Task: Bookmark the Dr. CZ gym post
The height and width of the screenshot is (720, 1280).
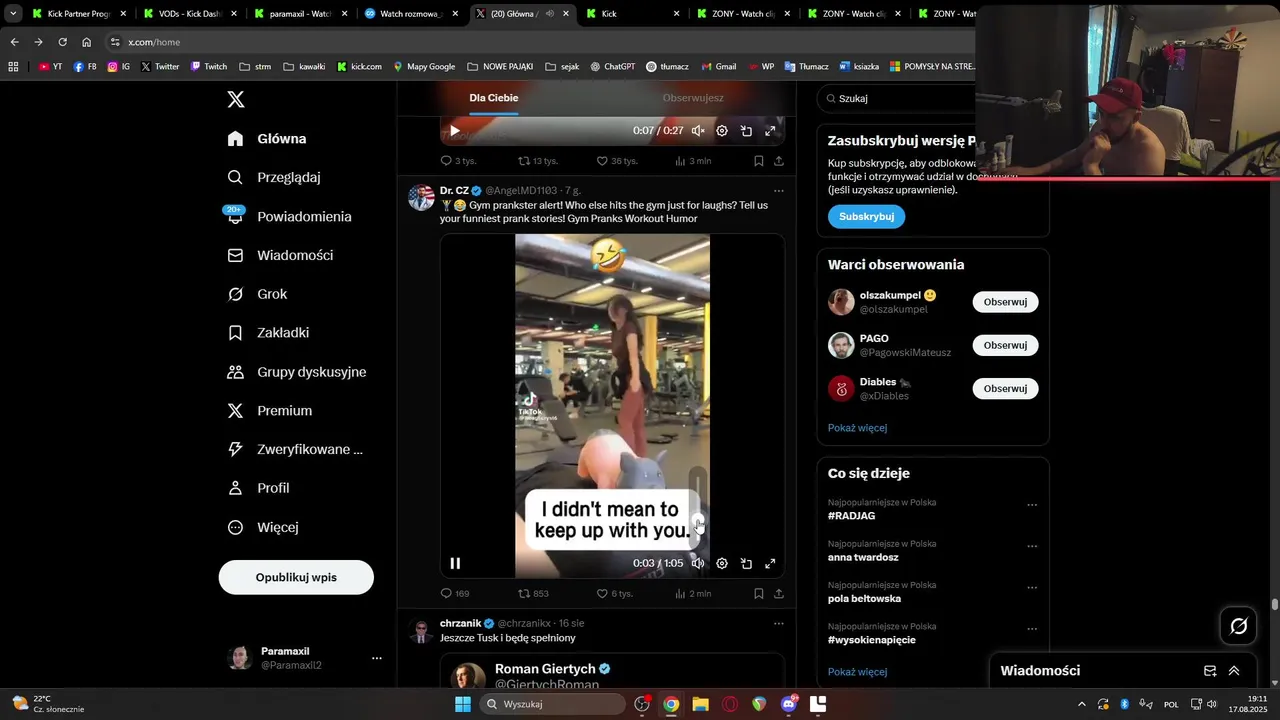Action: pyautogui.click(x=759, y=593)
